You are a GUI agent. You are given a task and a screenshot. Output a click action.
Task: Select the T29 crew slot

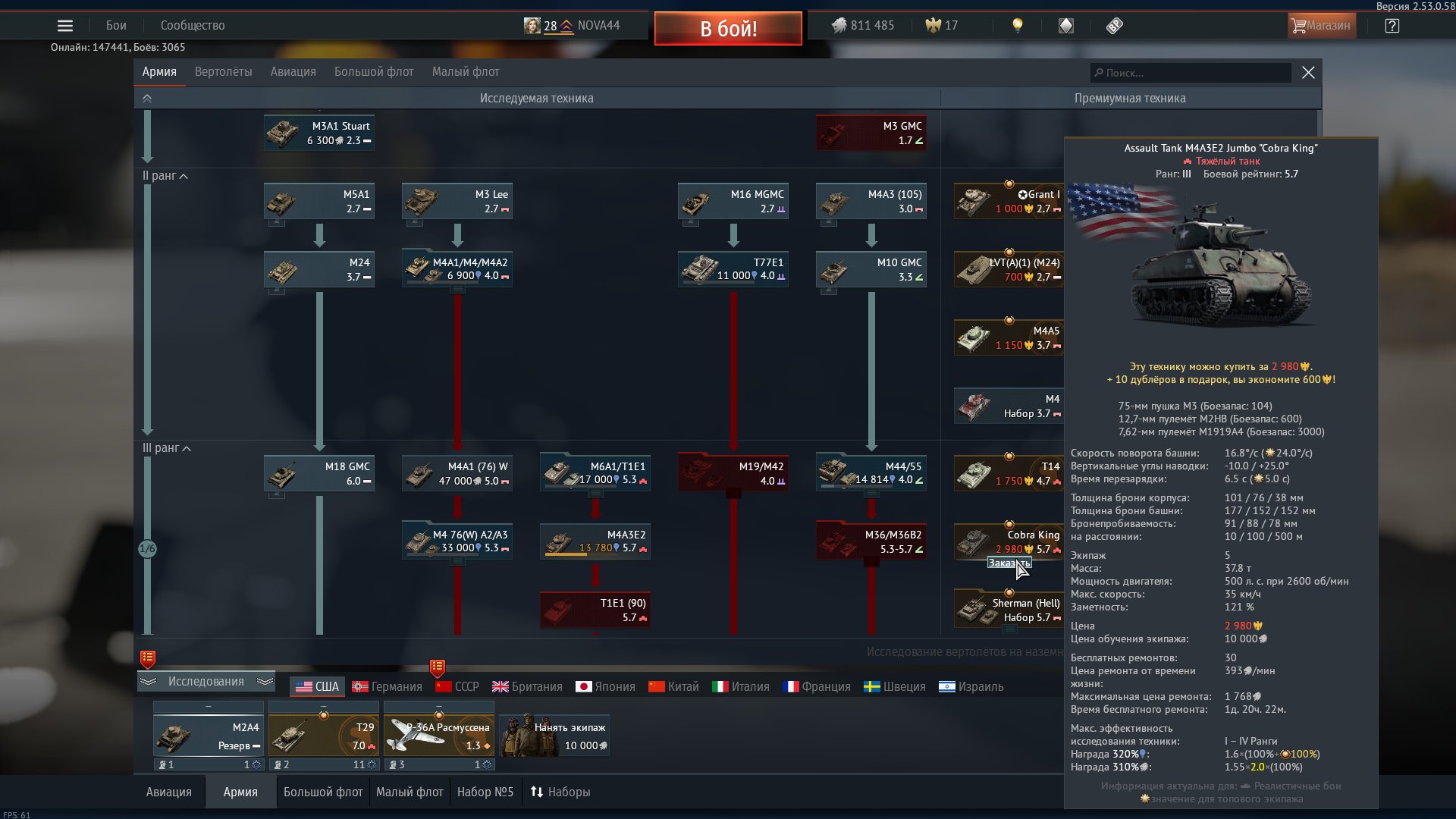click(x=324, y=736)
